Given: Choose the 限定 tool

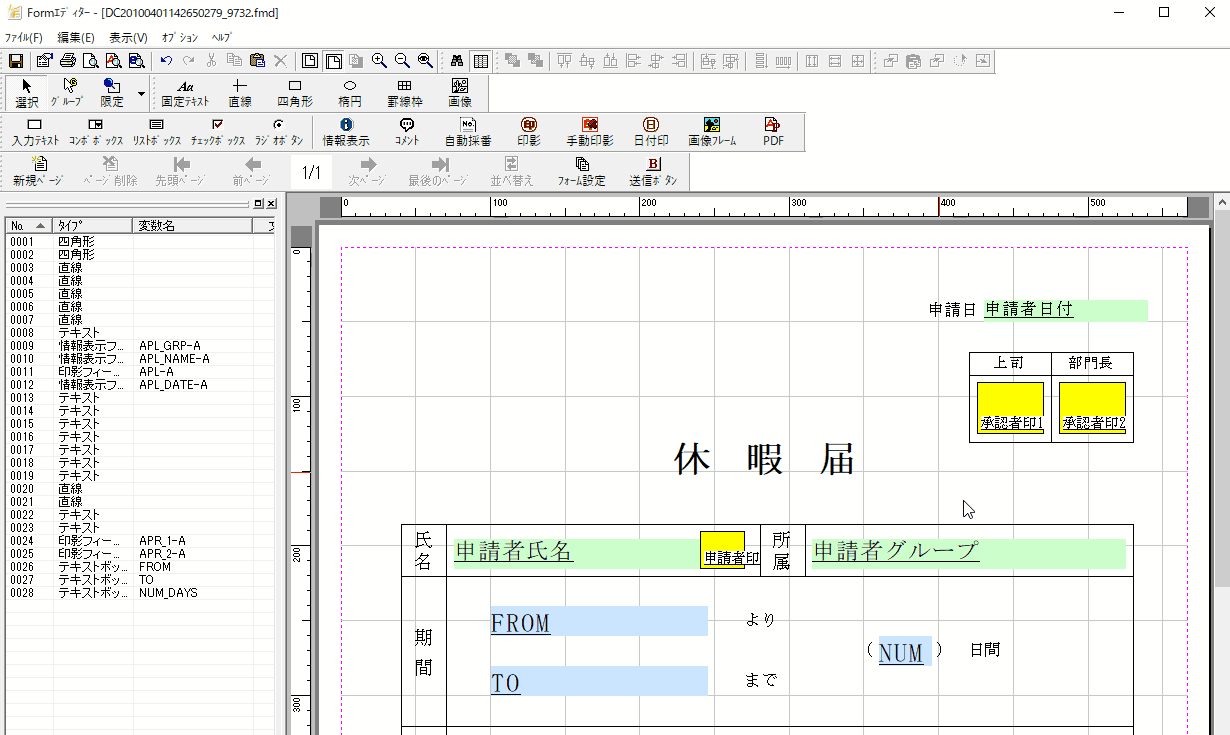Looking at the screenshot, I should pos(112,93).
